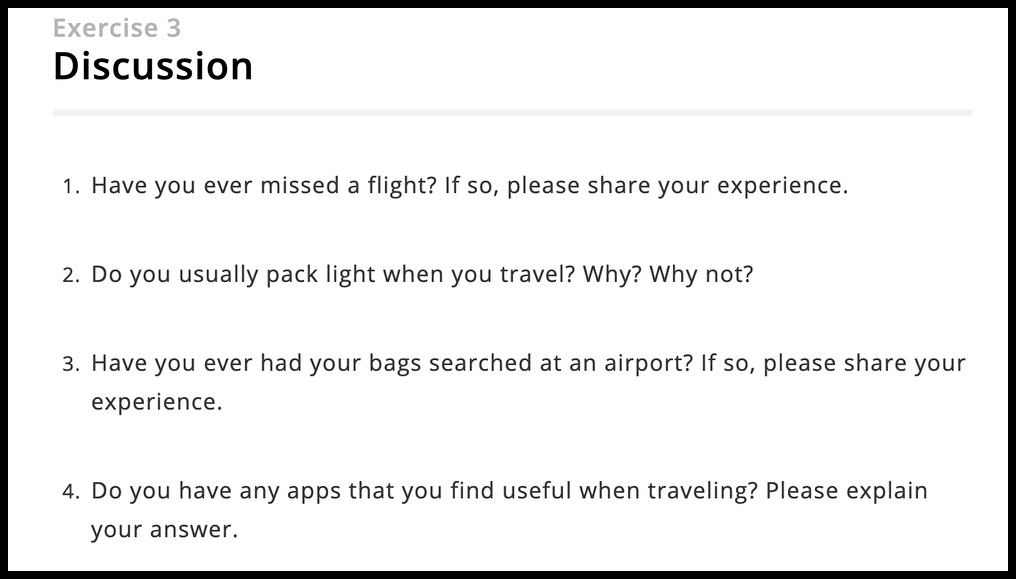Image resolution: width=1016 pixels, height=579 pixels.
Task: Click question 3 about bags searched at airport
Action: 528,382
